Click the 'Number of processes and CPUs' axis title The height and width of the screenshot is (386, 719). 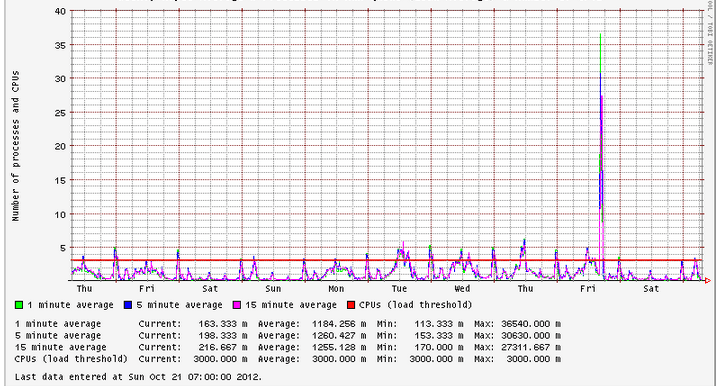[x=16, y=146]
